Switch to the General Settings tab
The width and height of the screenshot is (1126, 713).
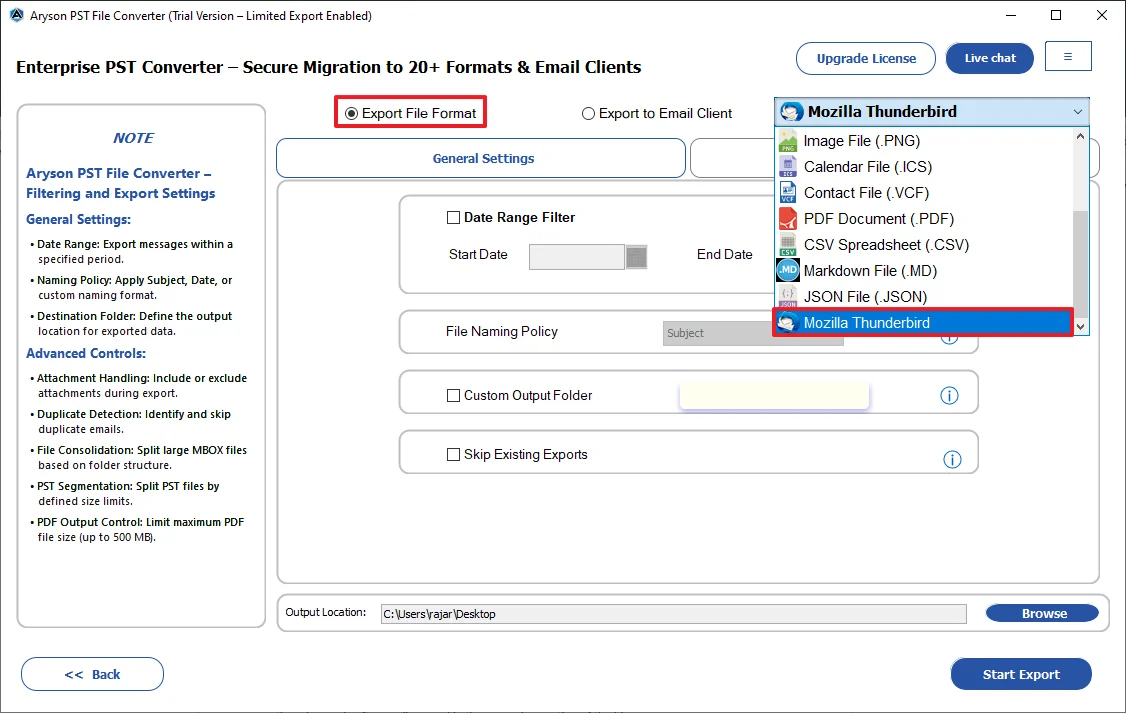point(481,158)
